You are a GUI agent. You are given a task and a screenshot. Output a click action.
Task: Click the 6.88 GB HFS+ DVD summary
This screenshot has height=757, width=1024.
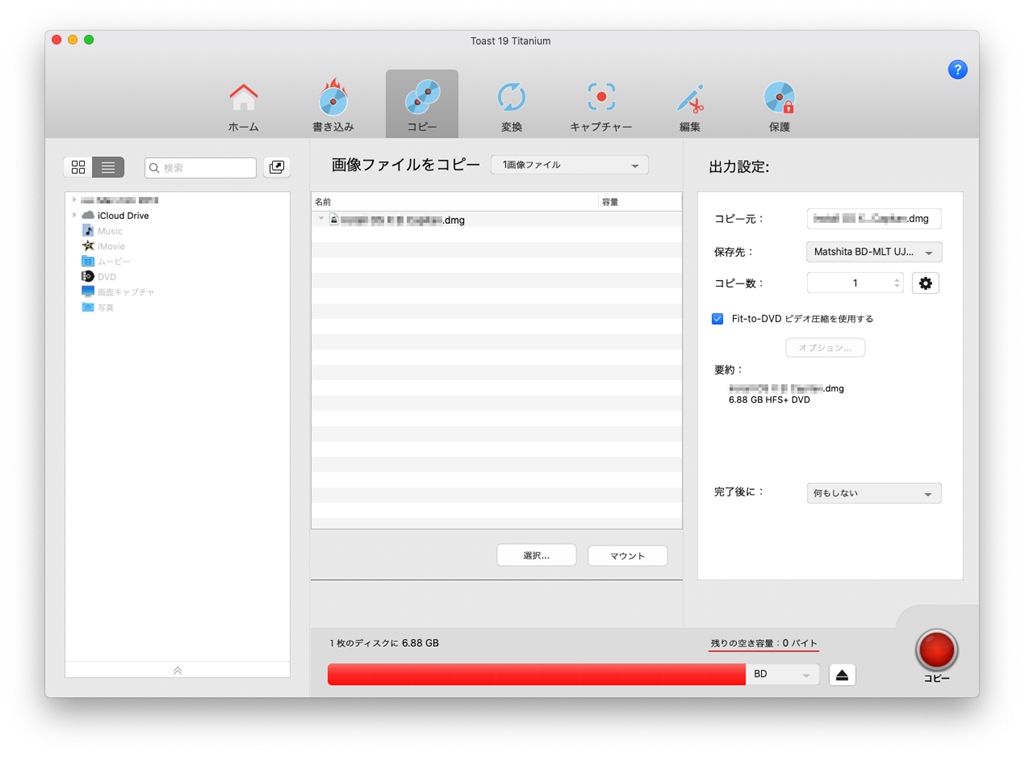point(769,400)
